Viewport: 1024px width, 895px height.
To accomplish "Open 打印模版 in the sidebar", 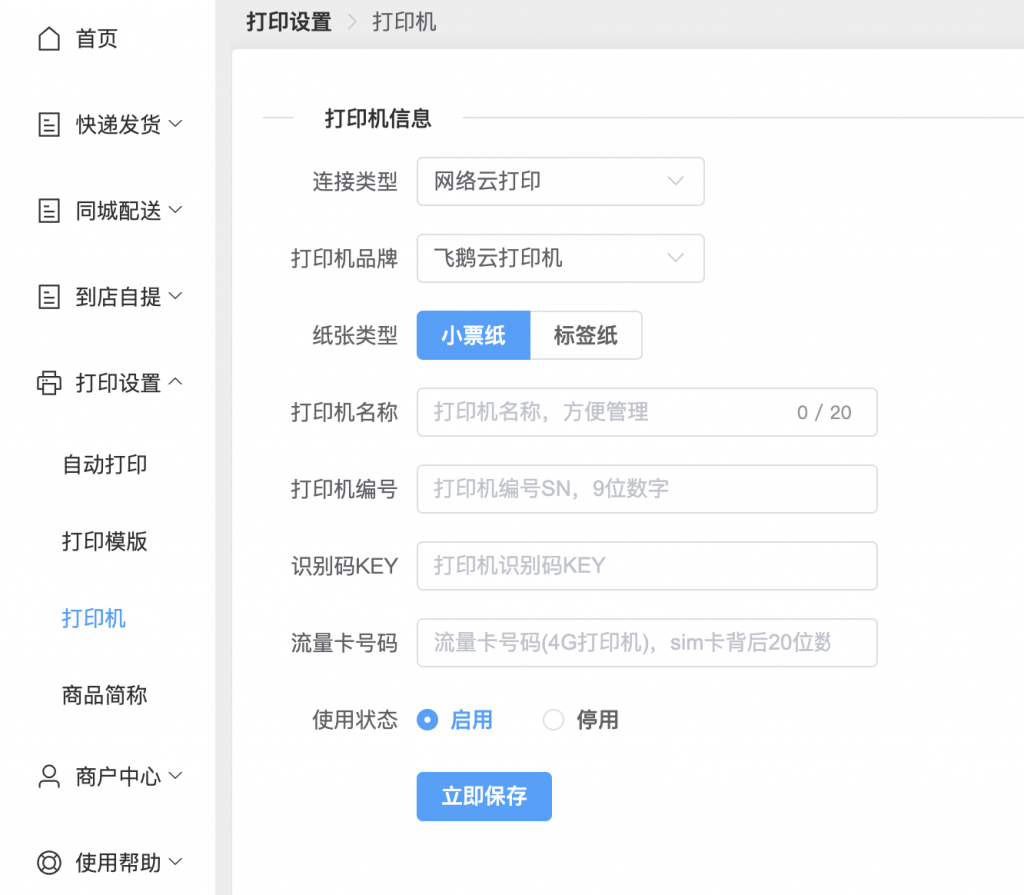I will [105, 542].
